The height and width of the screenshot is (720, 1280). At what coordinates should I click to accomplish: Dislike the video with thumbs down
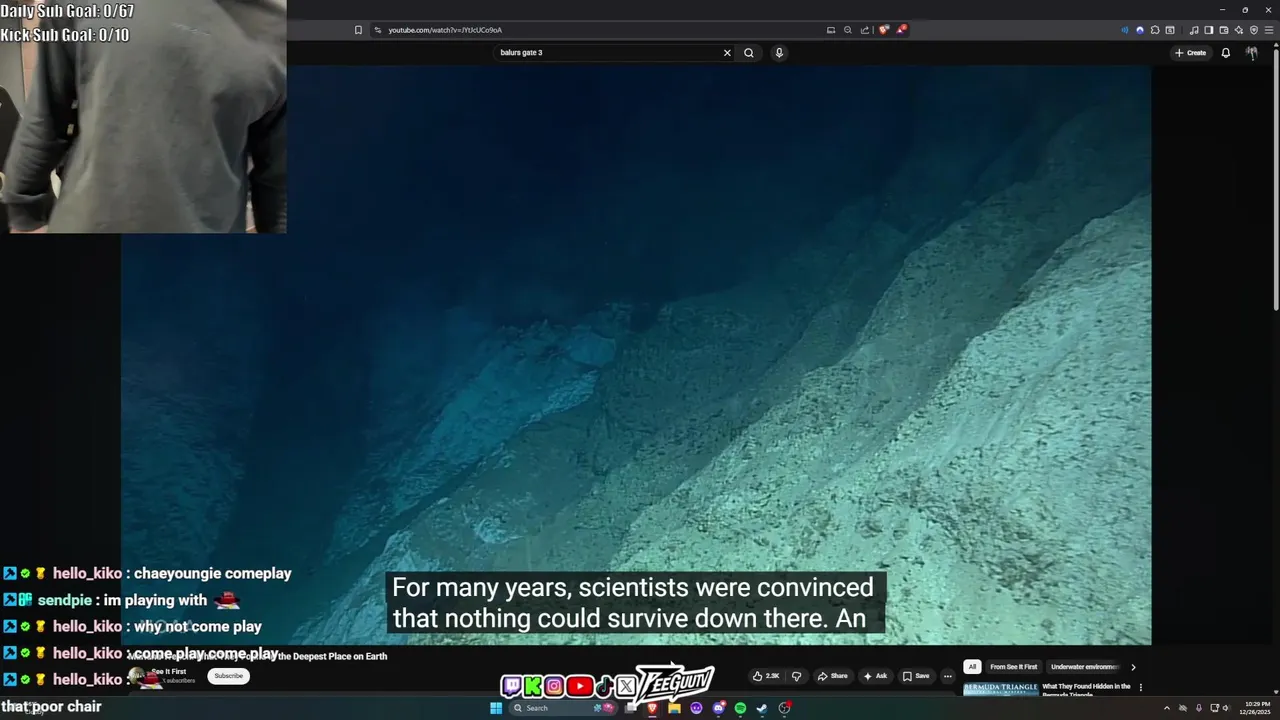797,676
